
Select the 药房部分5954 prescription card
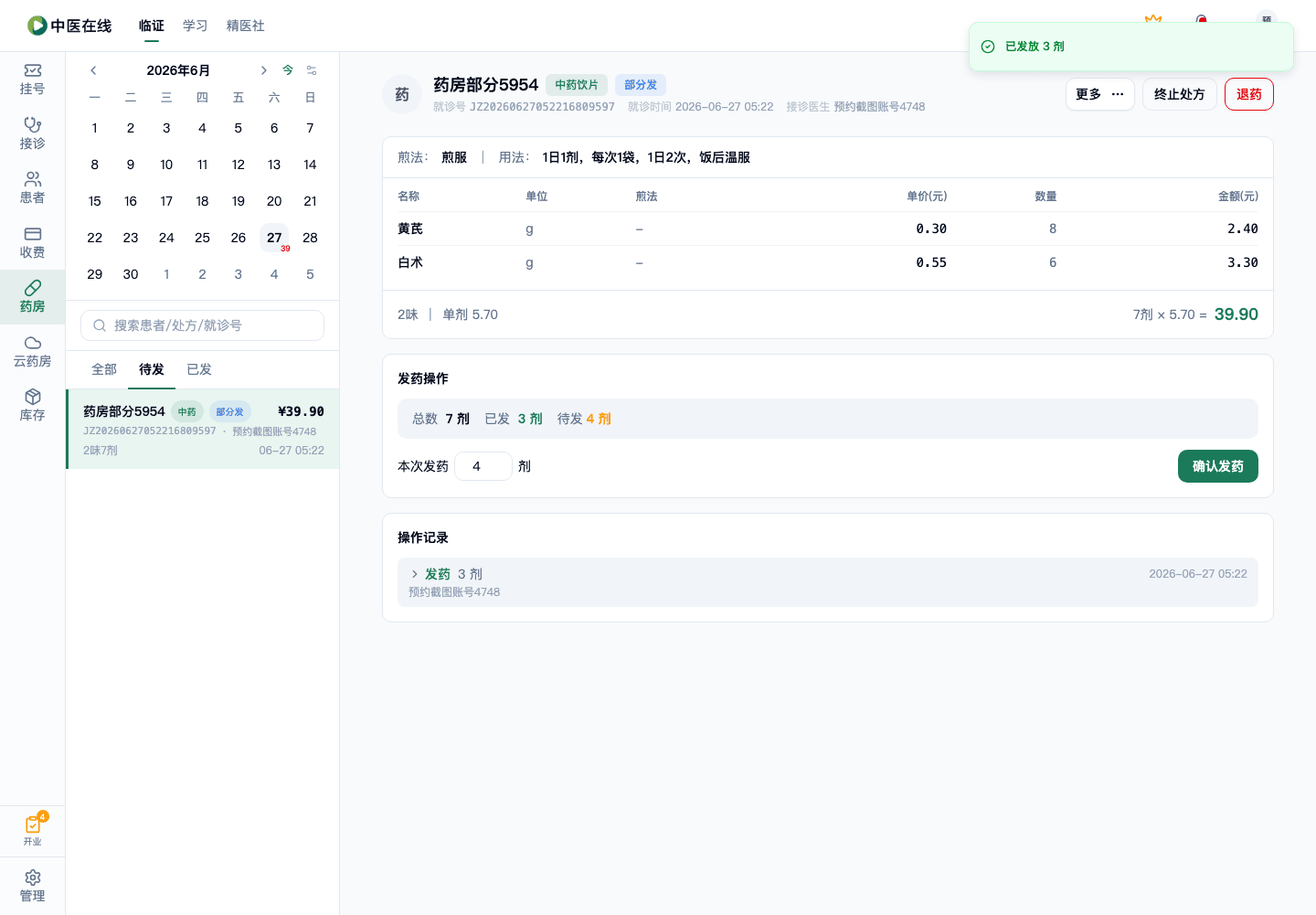coord(203,430)
